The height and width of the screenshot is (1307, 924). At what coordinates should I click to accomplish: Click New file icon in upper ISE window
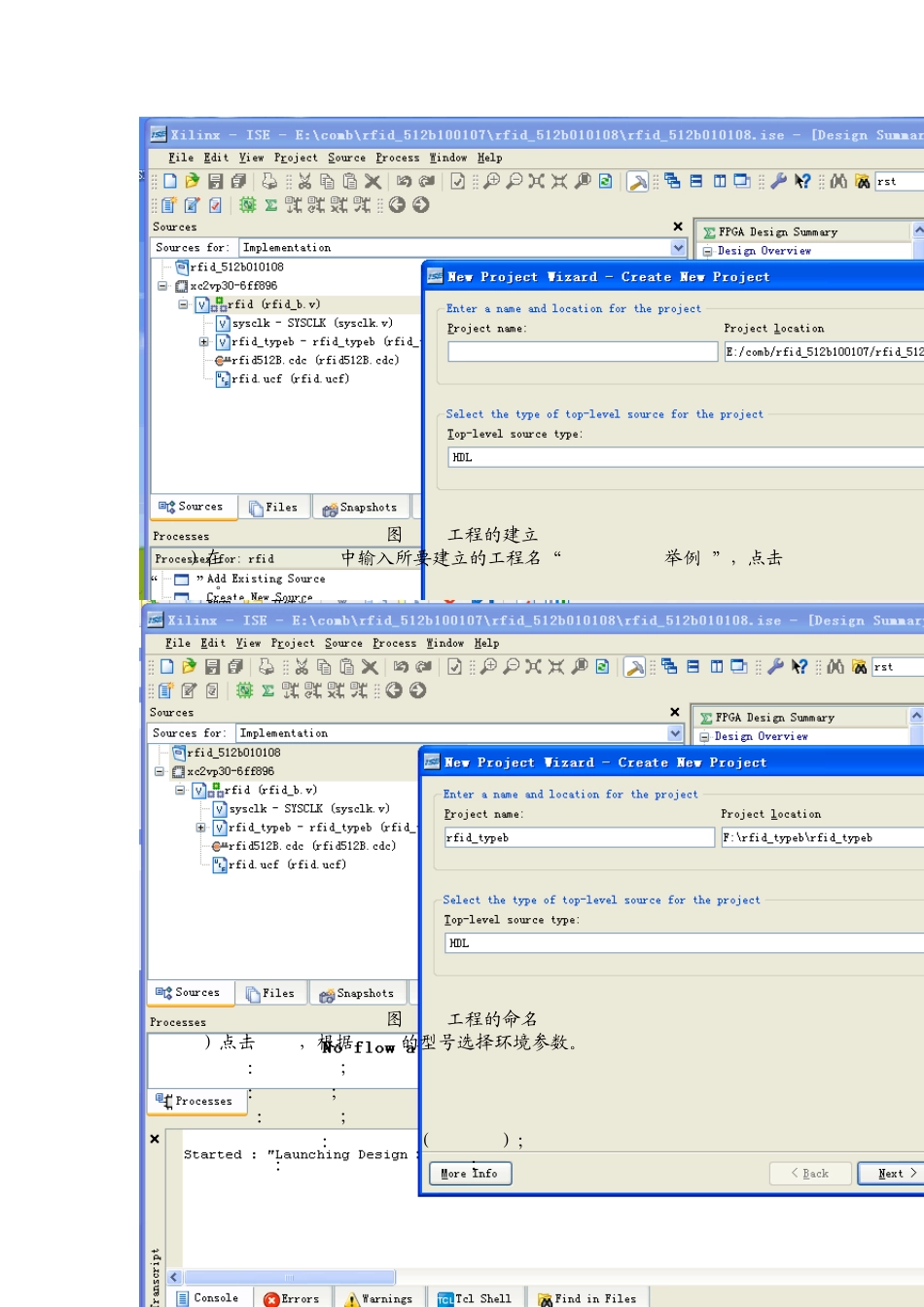170,181
